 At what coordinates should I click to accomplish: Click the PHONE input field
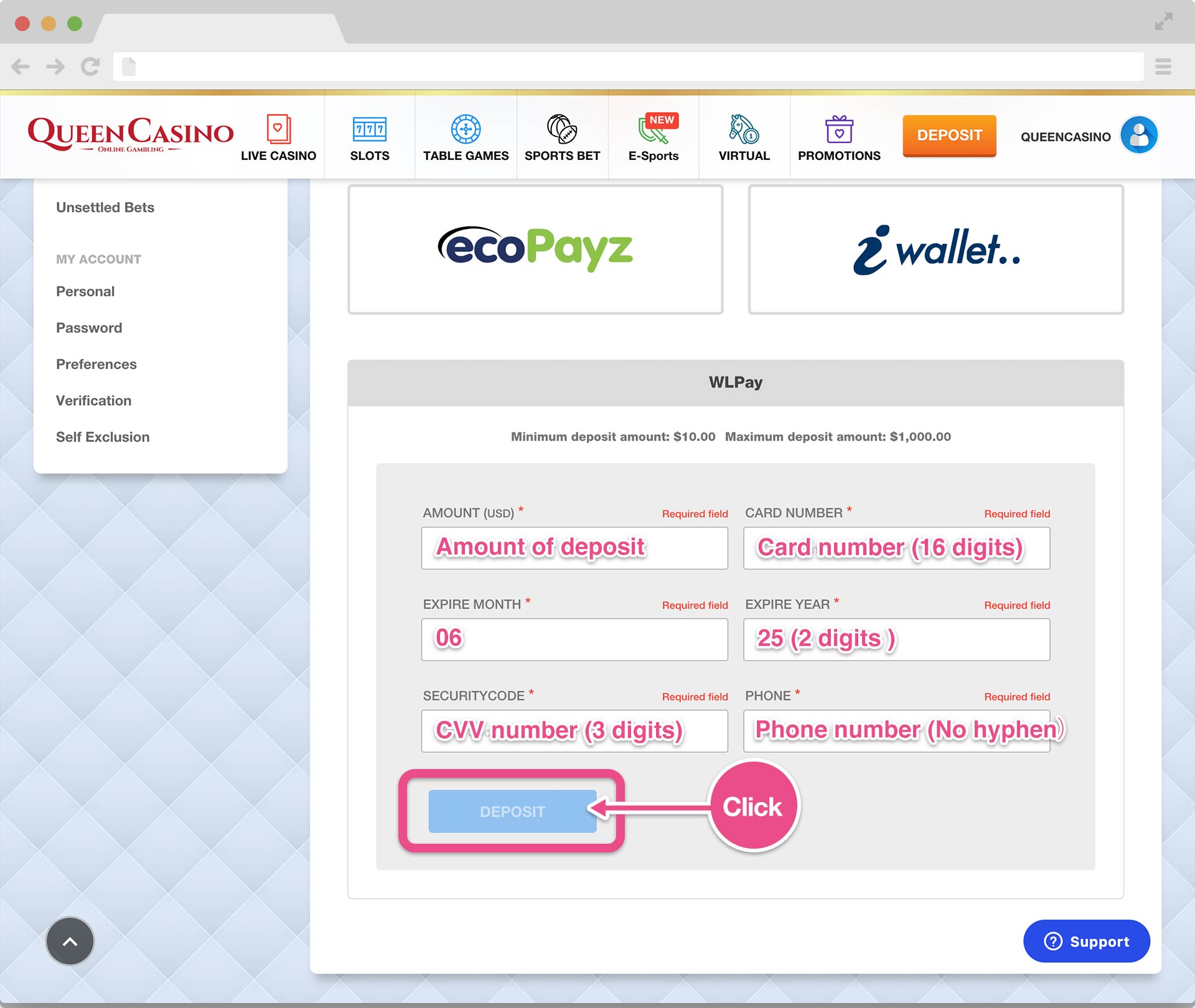(896, 731)
